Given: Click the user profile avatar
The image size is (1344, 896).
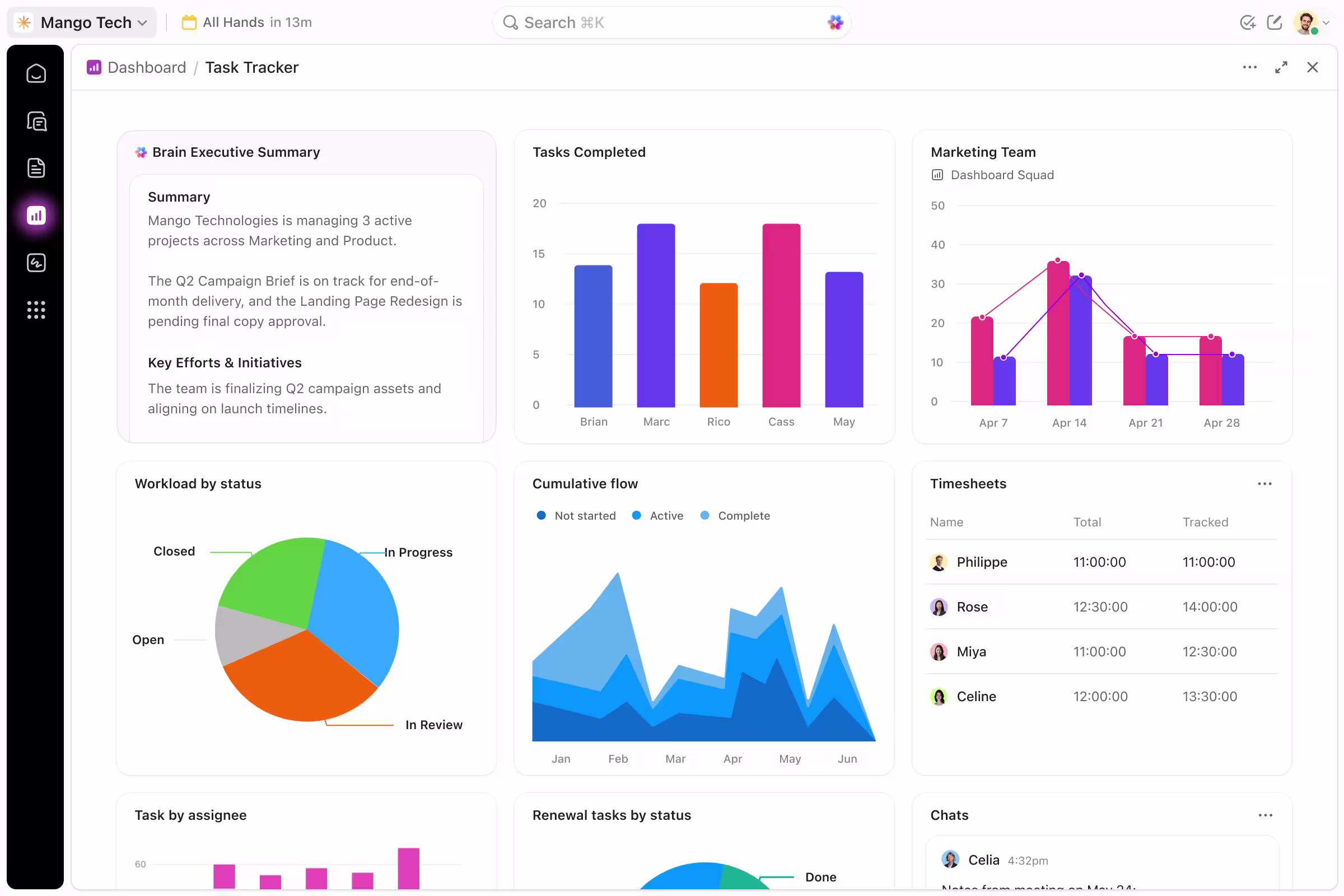Looking at the screenshot, I should 1306,23.
